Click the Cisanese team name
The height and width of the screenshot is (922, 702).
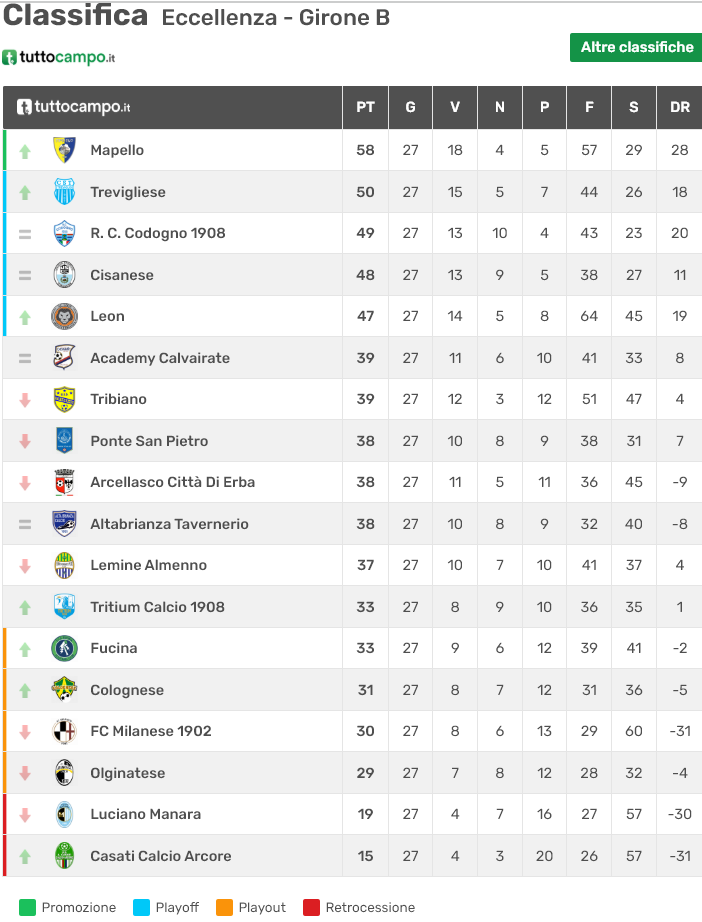[x=122, y=275]
